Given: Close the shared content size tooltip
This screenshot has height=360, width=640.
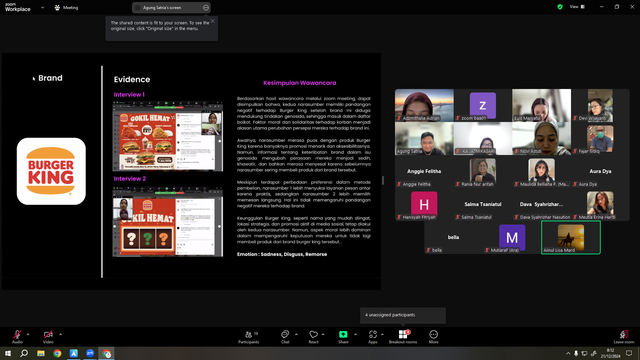Looking at the screenshot, I should point(213,21).
